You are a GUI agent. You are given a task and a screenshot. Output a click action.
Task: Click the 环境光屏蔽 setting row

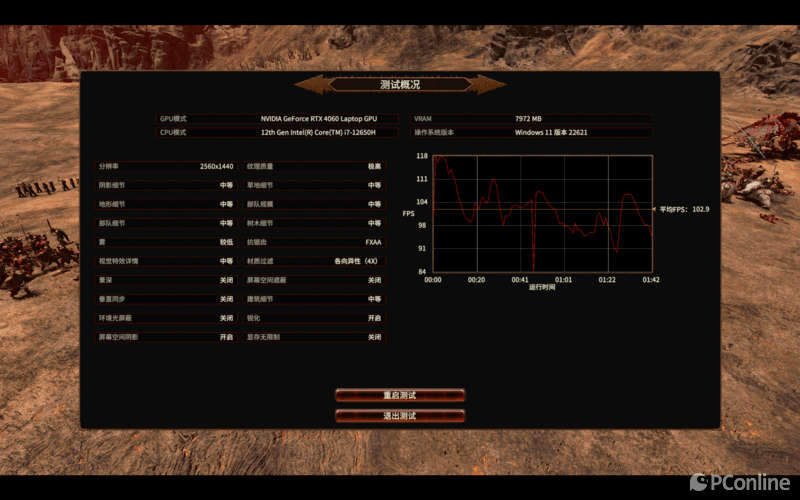tap(166, 318)
